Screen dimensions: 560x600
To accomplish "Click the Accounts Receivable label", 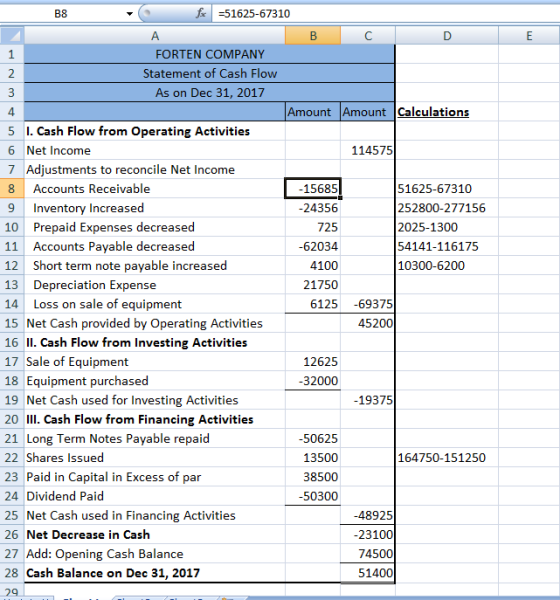I will pos(91,189).
